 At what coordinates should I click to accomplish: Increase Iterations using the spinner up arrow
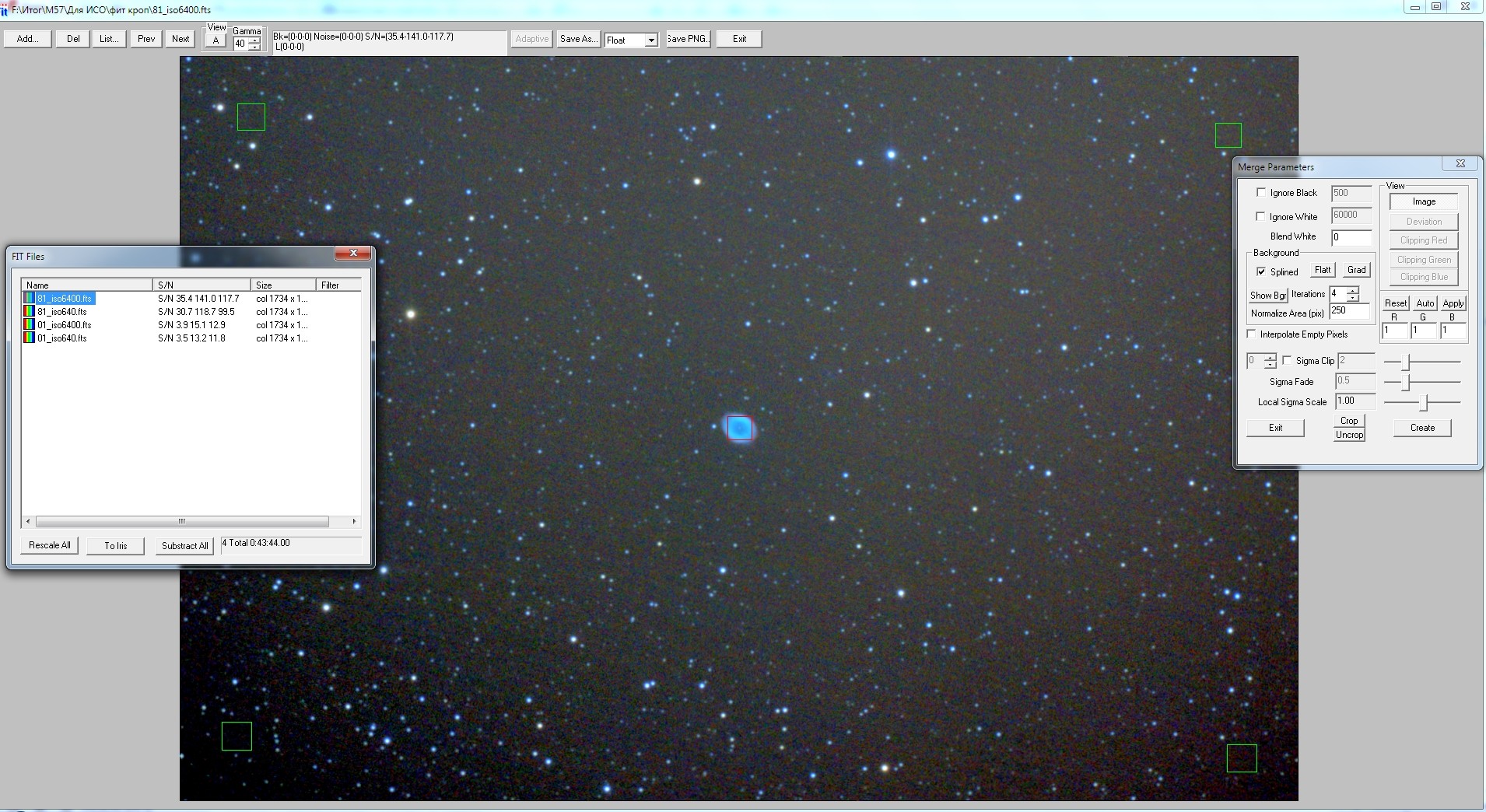tap(1353, 291)
